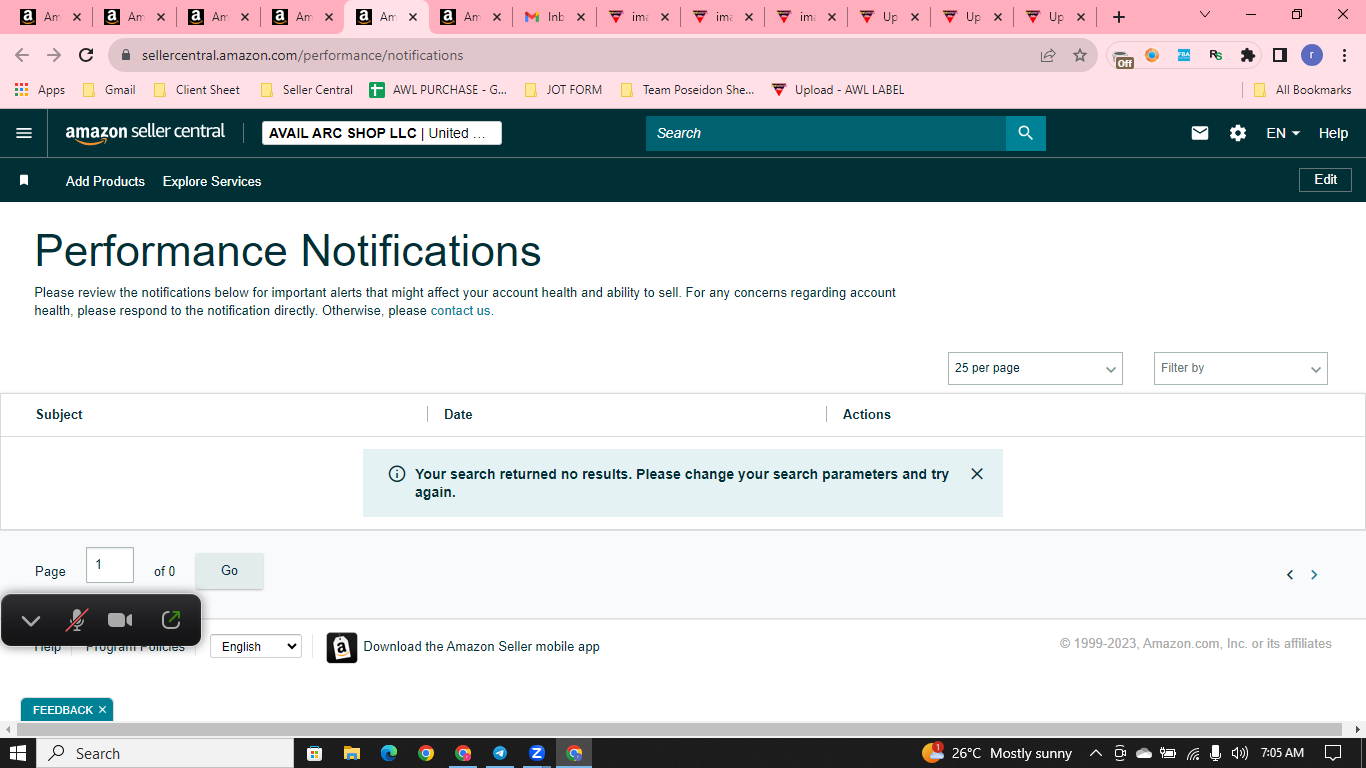This screenshot has height=768, width=1366.
Task: Open the Team Poseidon Sheet bookmark
Action: tap(687, 90)
